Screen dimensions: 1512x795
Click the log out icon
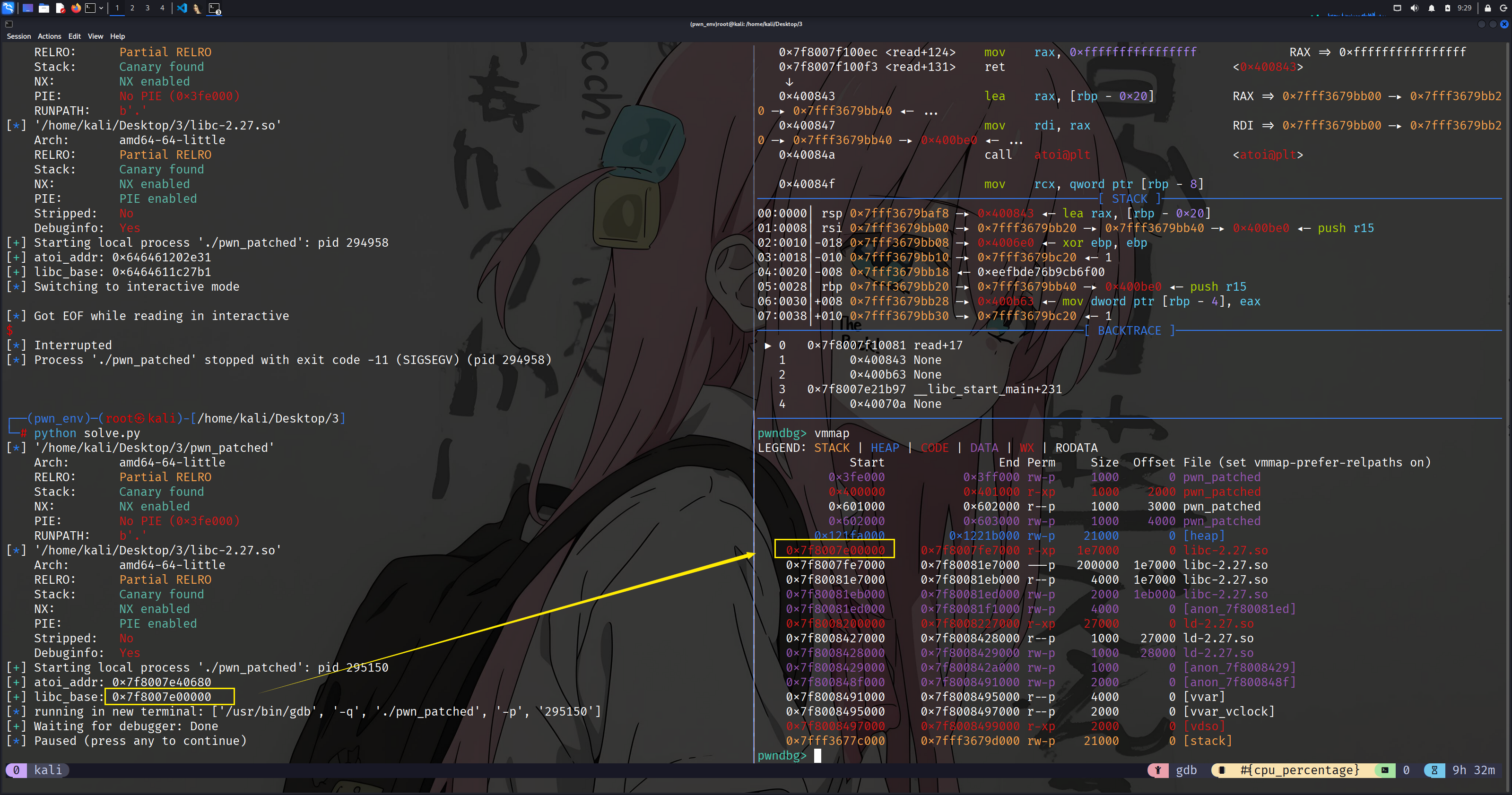pos(1504,8)
